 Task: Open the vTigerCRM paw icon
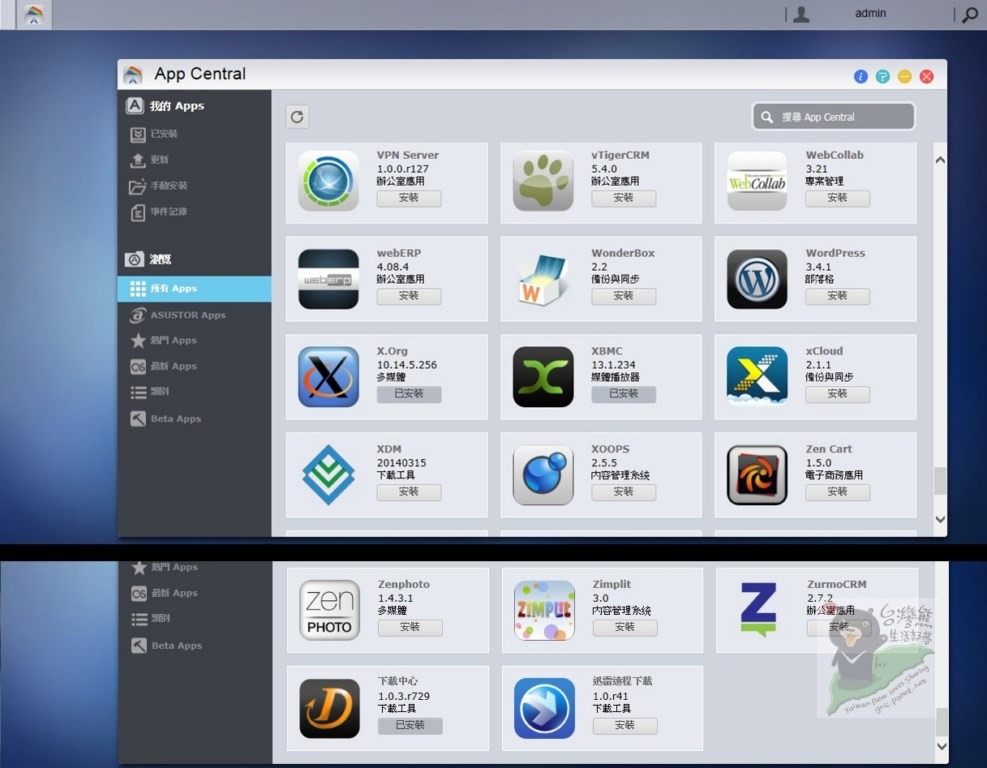tap(543, 181)
